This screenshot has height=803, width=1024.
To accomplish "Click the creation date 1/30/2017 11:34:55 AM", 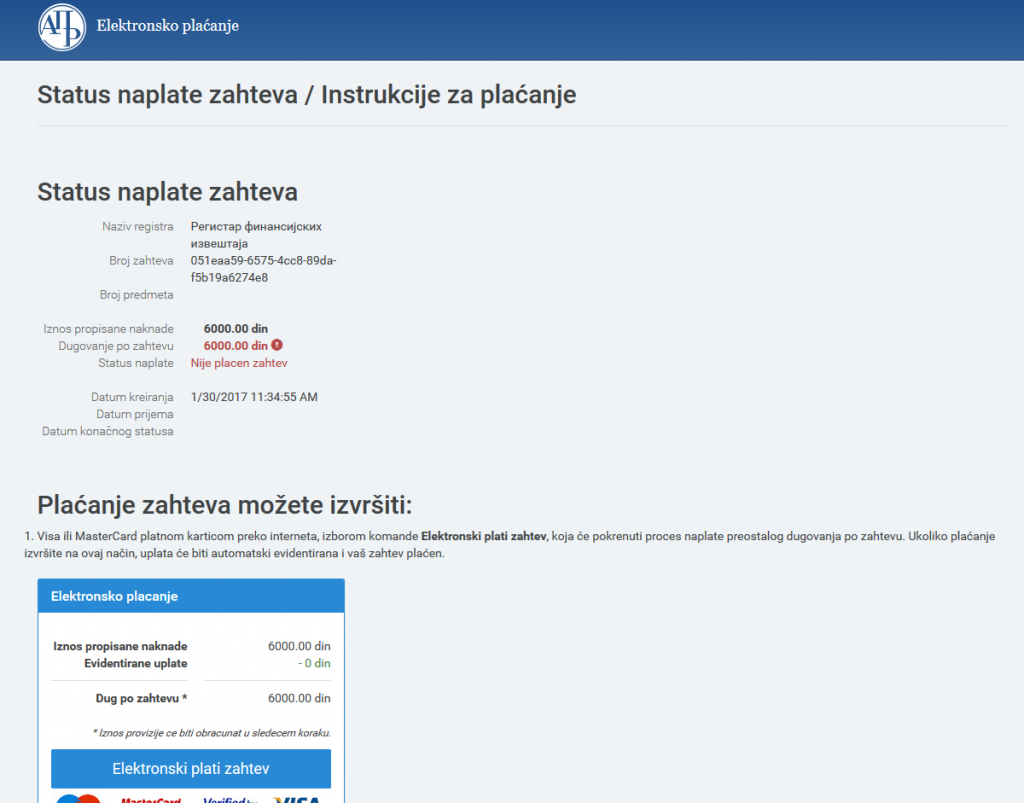I will point(254,397).
